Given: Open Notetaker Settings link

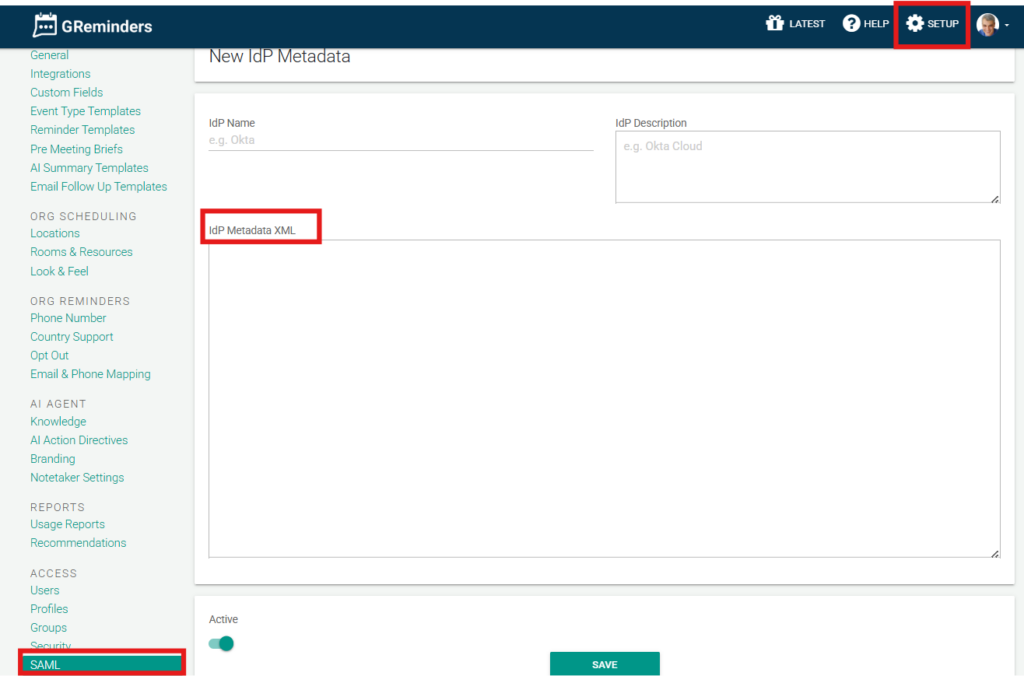Looking at the screenshot, I should (x=77, y=478).
